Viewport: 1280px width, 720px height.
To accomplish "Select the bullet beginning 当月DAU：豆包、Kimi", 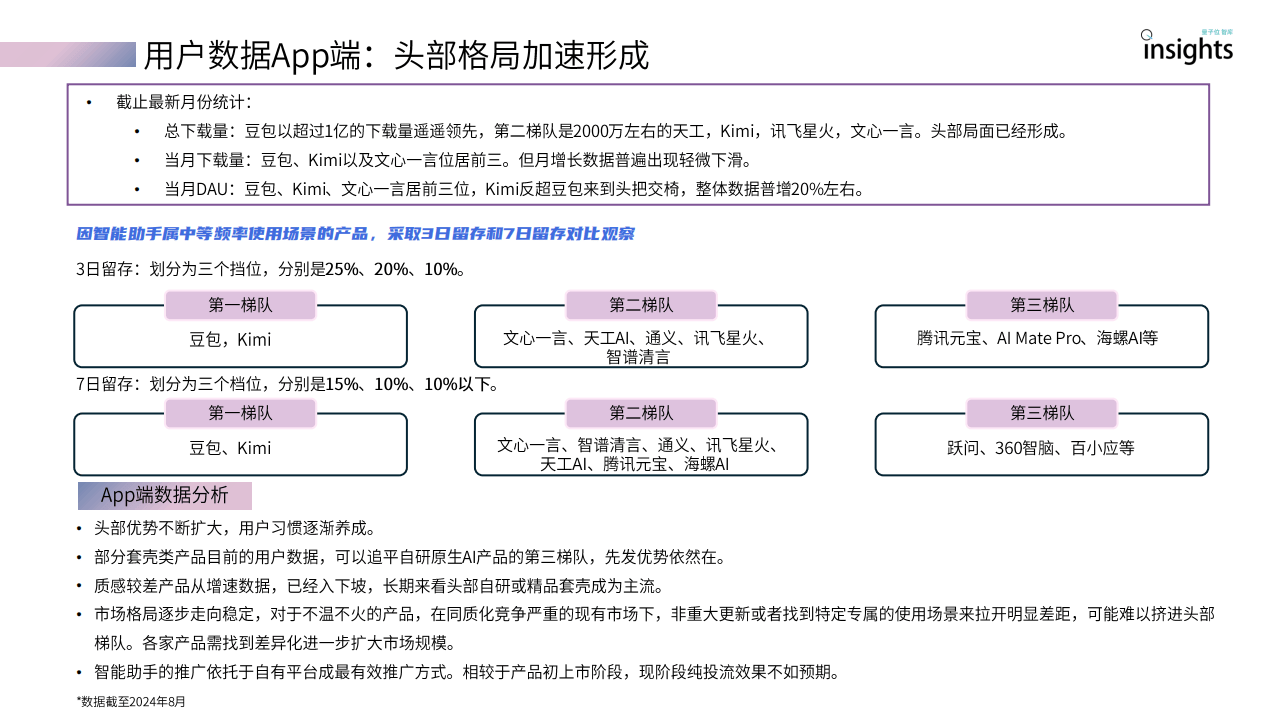I will pos(514,189).
